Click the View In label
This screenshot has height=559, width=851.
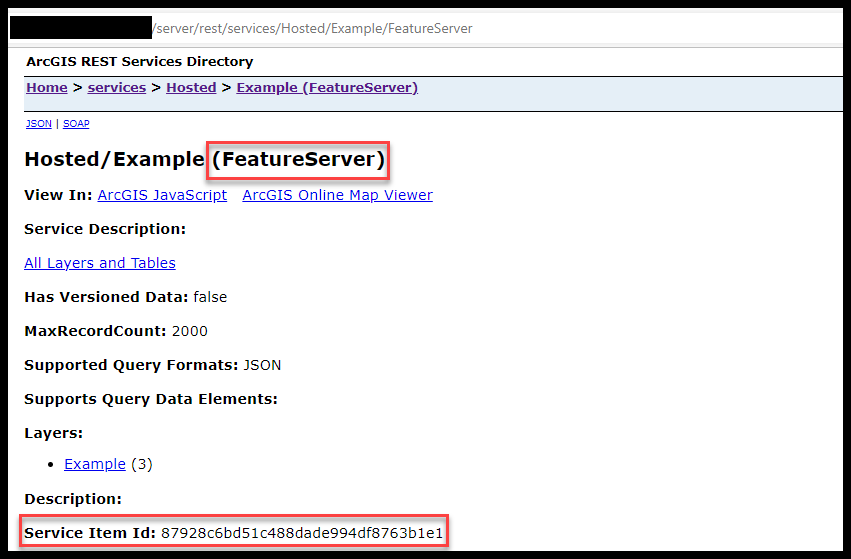point(58,195)
